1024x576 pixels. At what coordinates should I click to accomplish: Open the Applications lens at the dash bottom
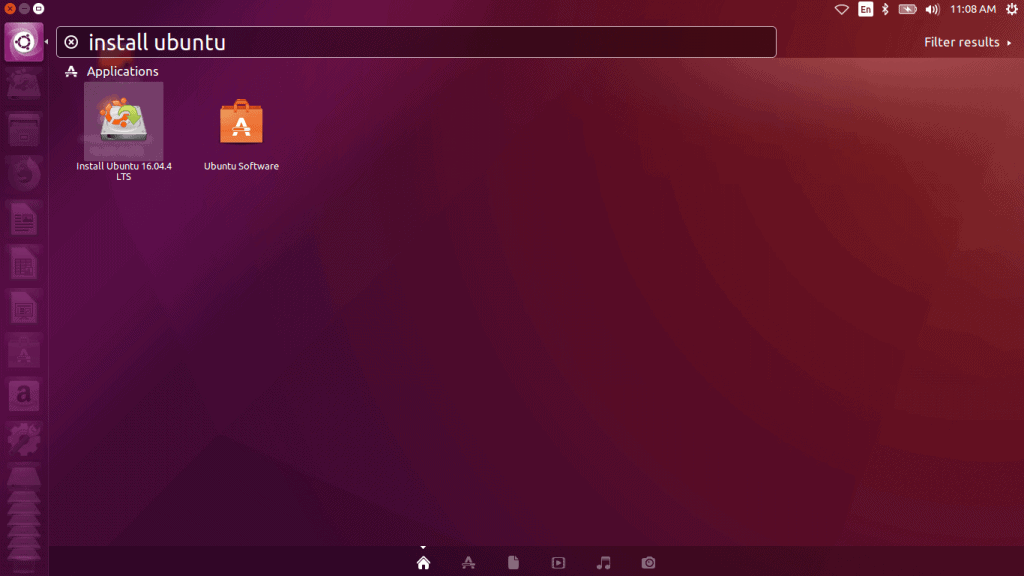(469, 562)
